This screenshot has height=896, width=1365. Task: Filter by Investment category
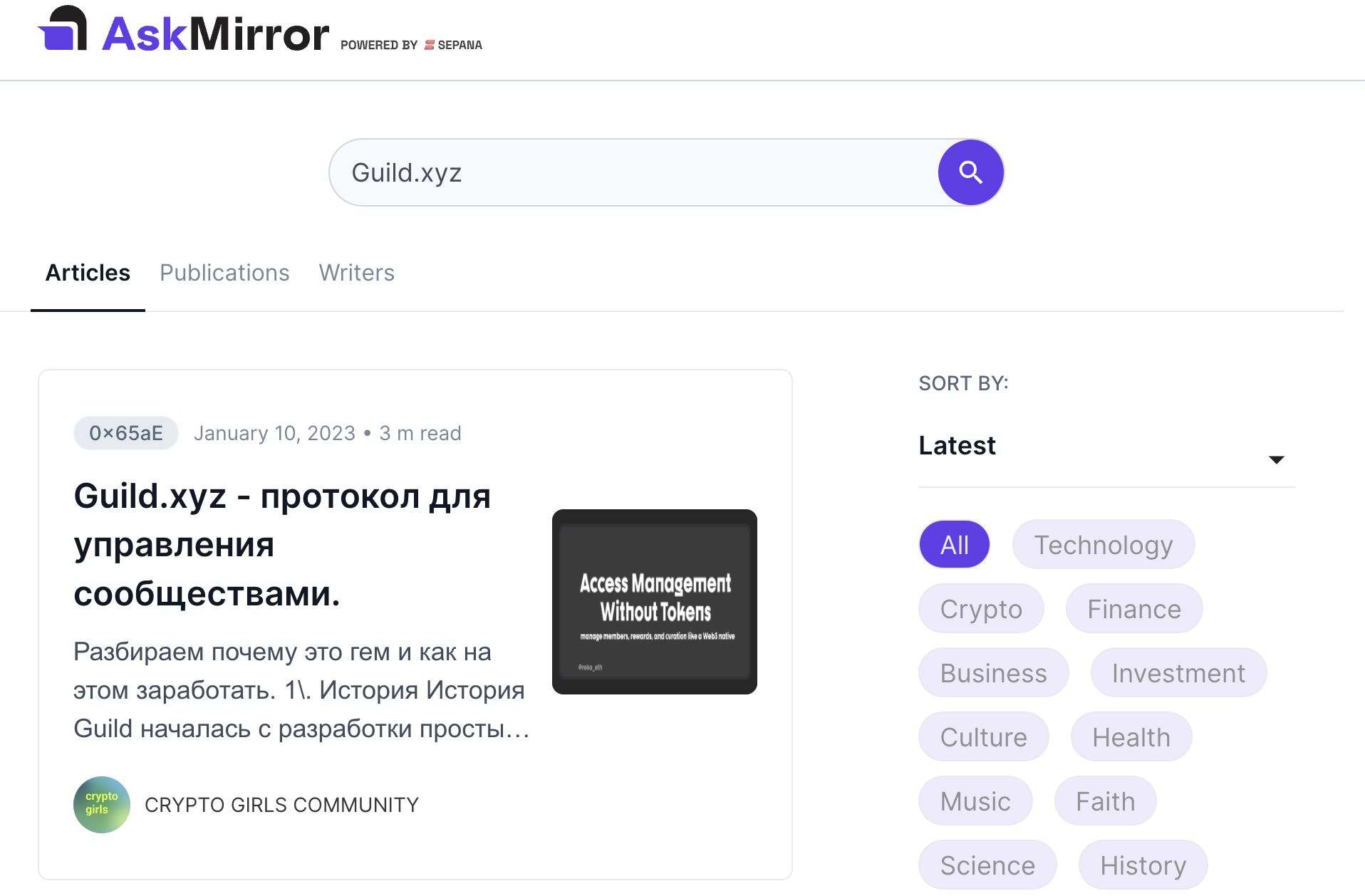pos(1178,673)
